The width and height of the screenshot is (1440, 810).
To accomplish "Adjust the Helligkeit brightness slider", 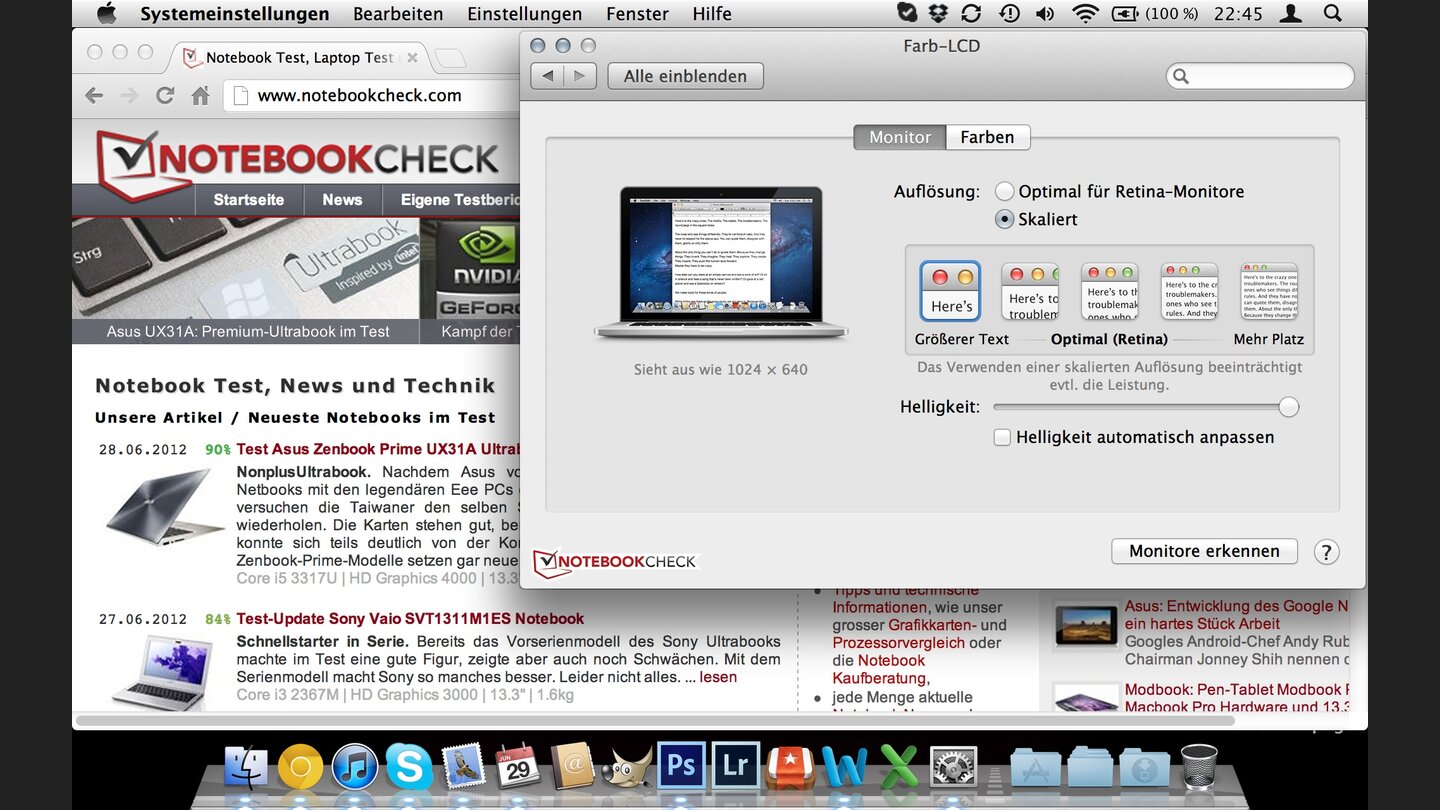I will pos(1289,407).
